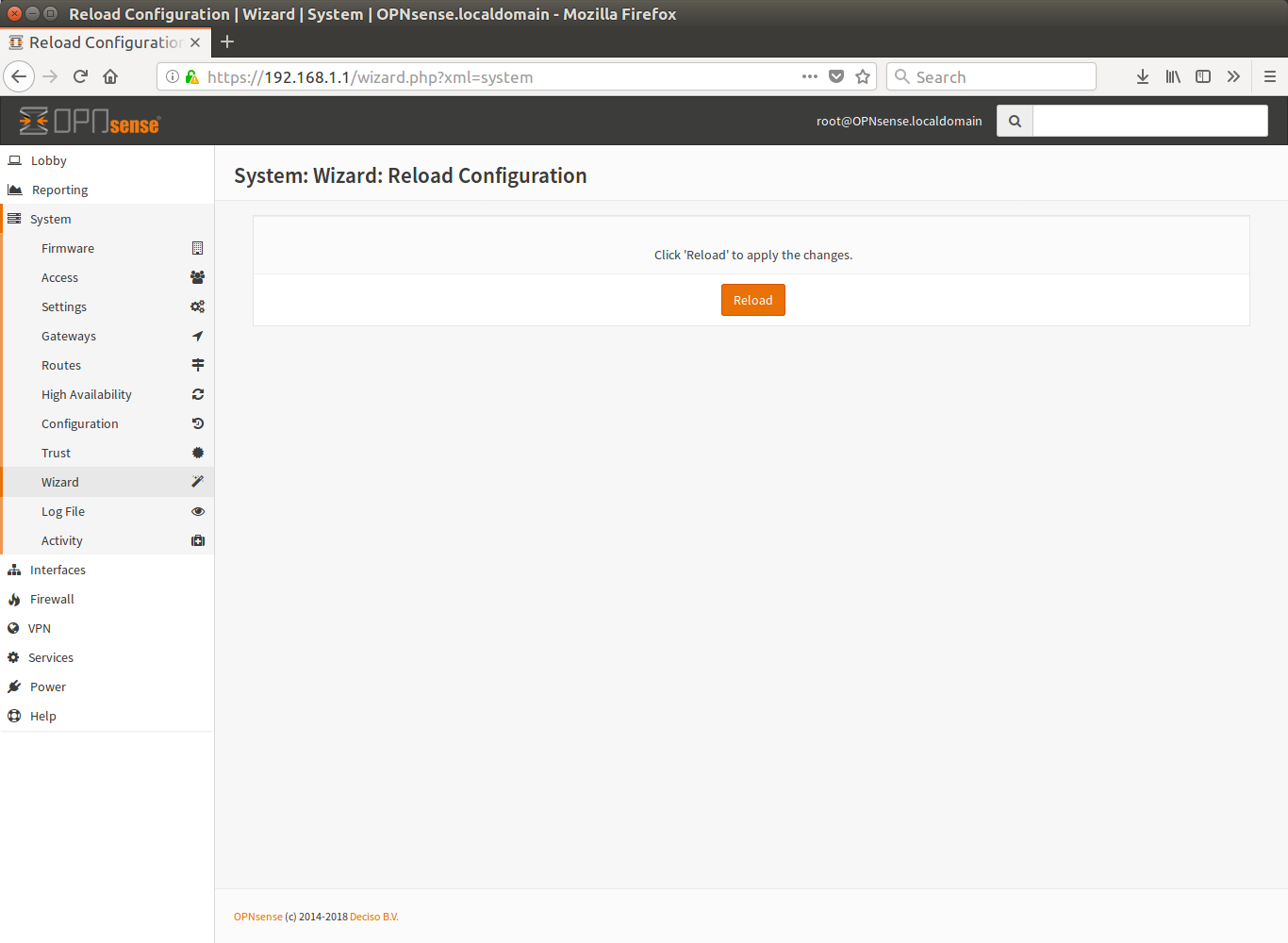1288x943 pixels.
Task: Go to the Gateways page
Action: (x=107, y=336)
